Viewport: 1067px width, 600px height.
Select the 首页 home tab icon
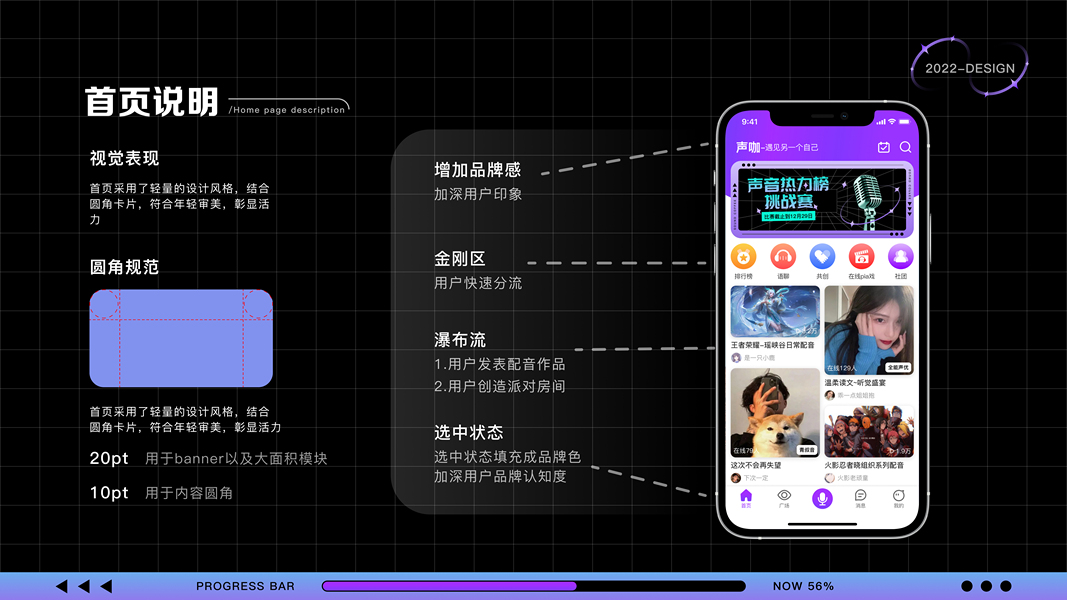pyautogui.click(x=746, y=495)
